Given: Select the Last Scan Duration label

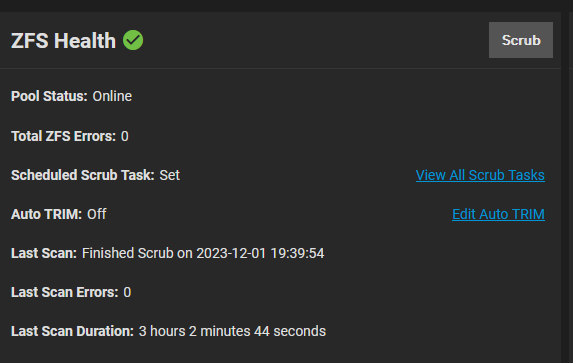Looking at the screenshot, I should tap(72, 331).
